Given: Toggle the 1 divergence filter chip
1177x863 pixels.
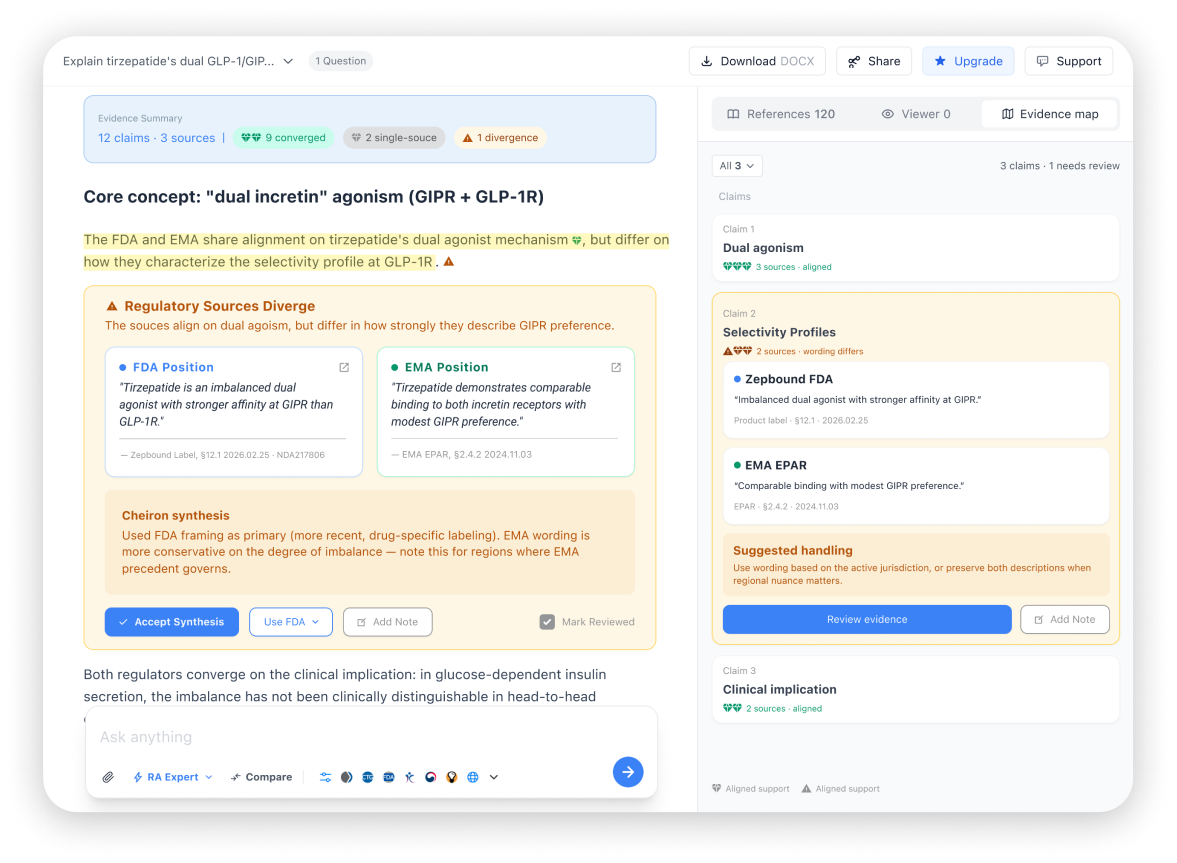Looking at the screenshot, I should 500,138.
